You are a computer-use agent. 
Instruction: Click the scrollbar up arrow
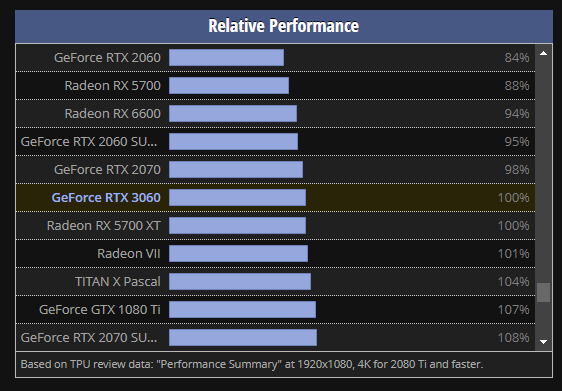pos(543,53)
